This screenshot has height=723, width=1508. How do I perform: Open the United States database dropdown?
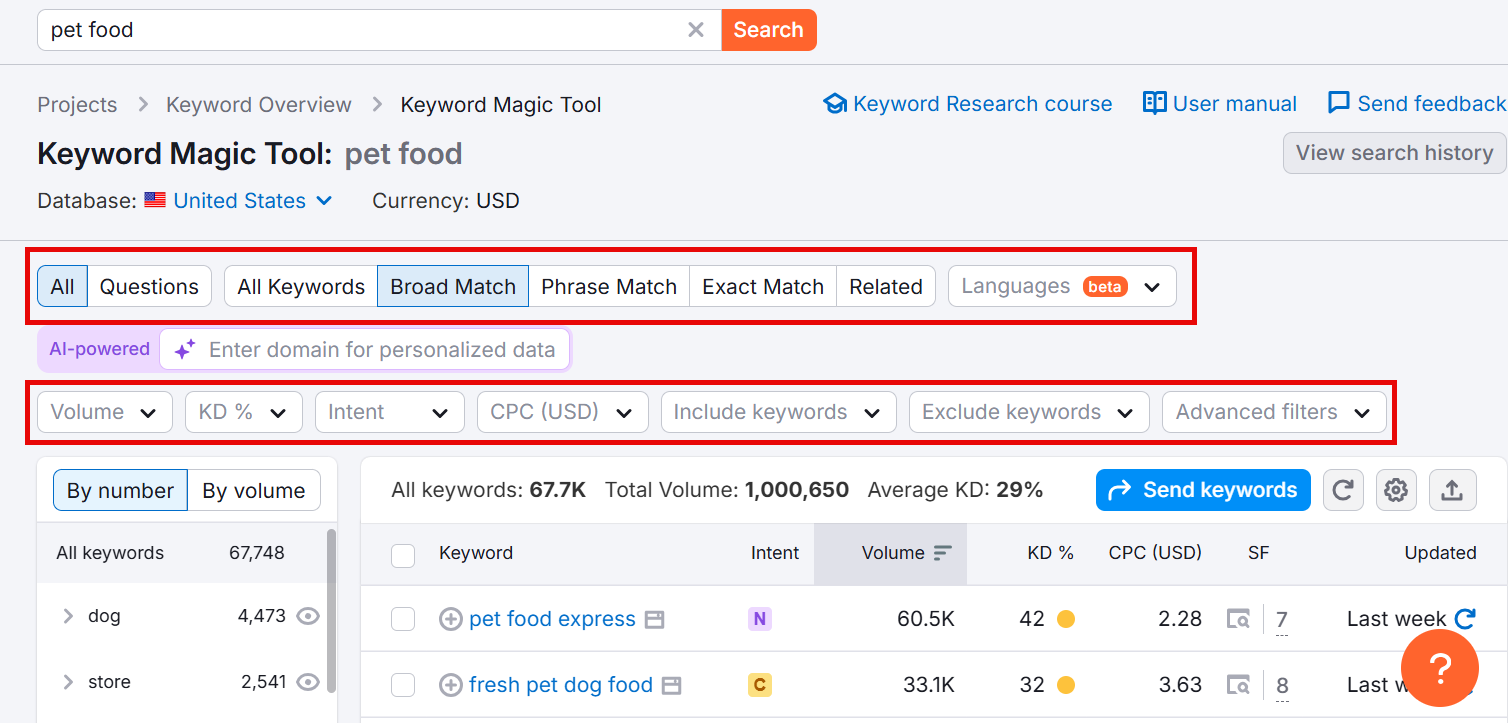click(x=253, y=201)
